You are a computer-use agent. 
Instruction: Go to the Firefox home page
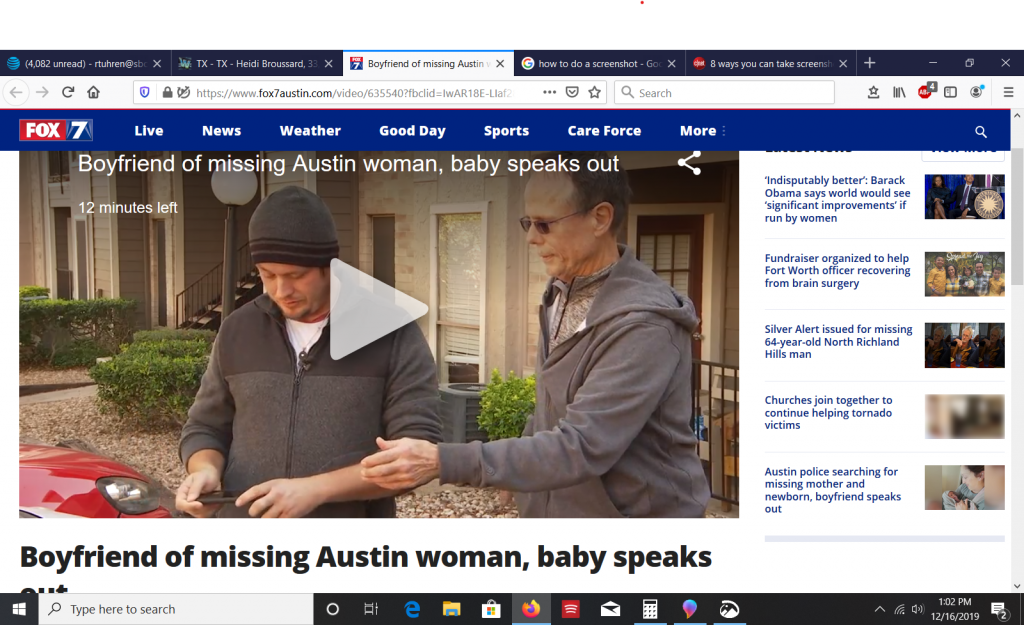(93, 92)
